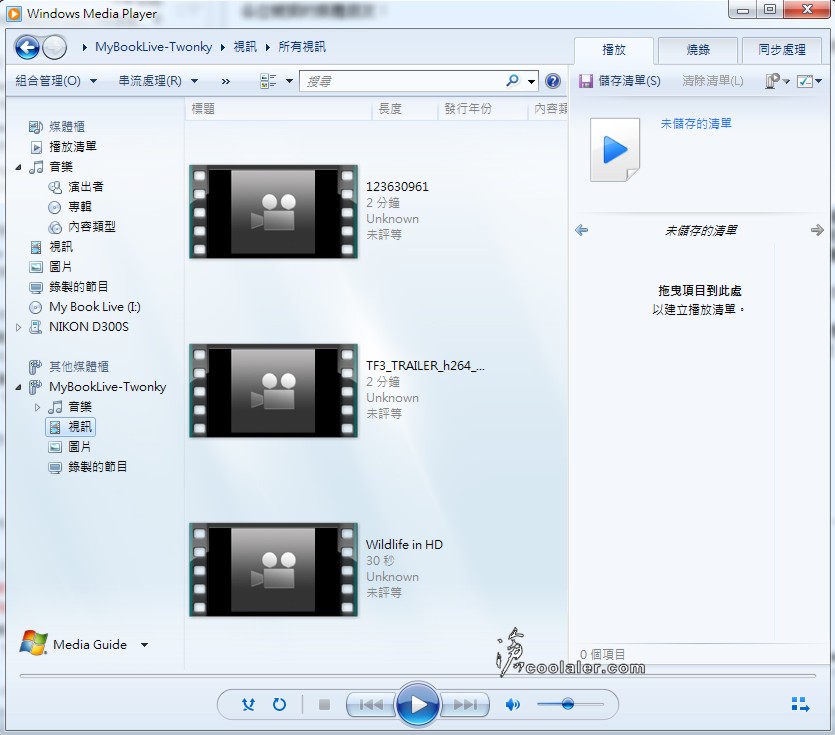
Task: Adjust the volume slider
Action: pos(570,704)
